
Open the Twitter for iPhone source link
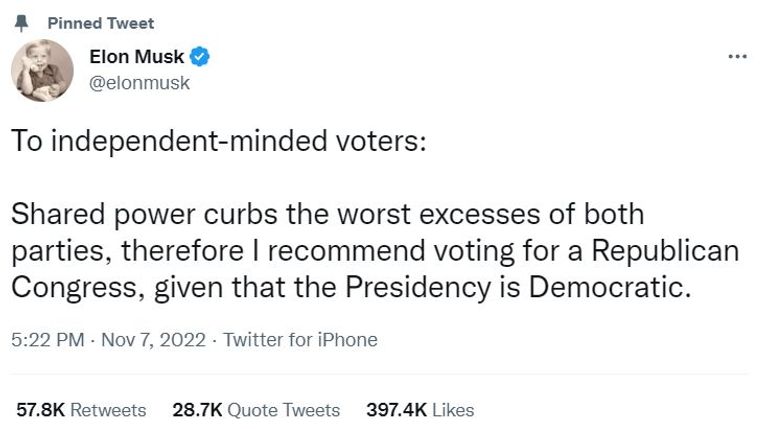tap(300, 340)
